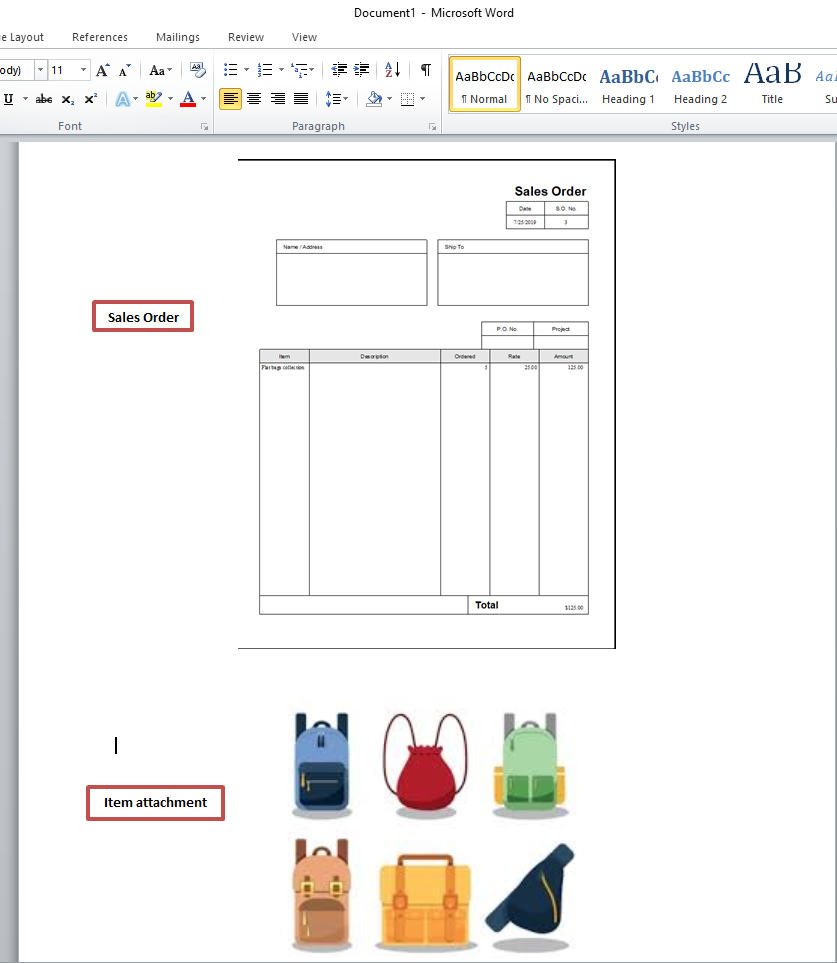This screenshot has width=837, height=963.
Task: Apply the No Spacing style
Action: [556, 84]
